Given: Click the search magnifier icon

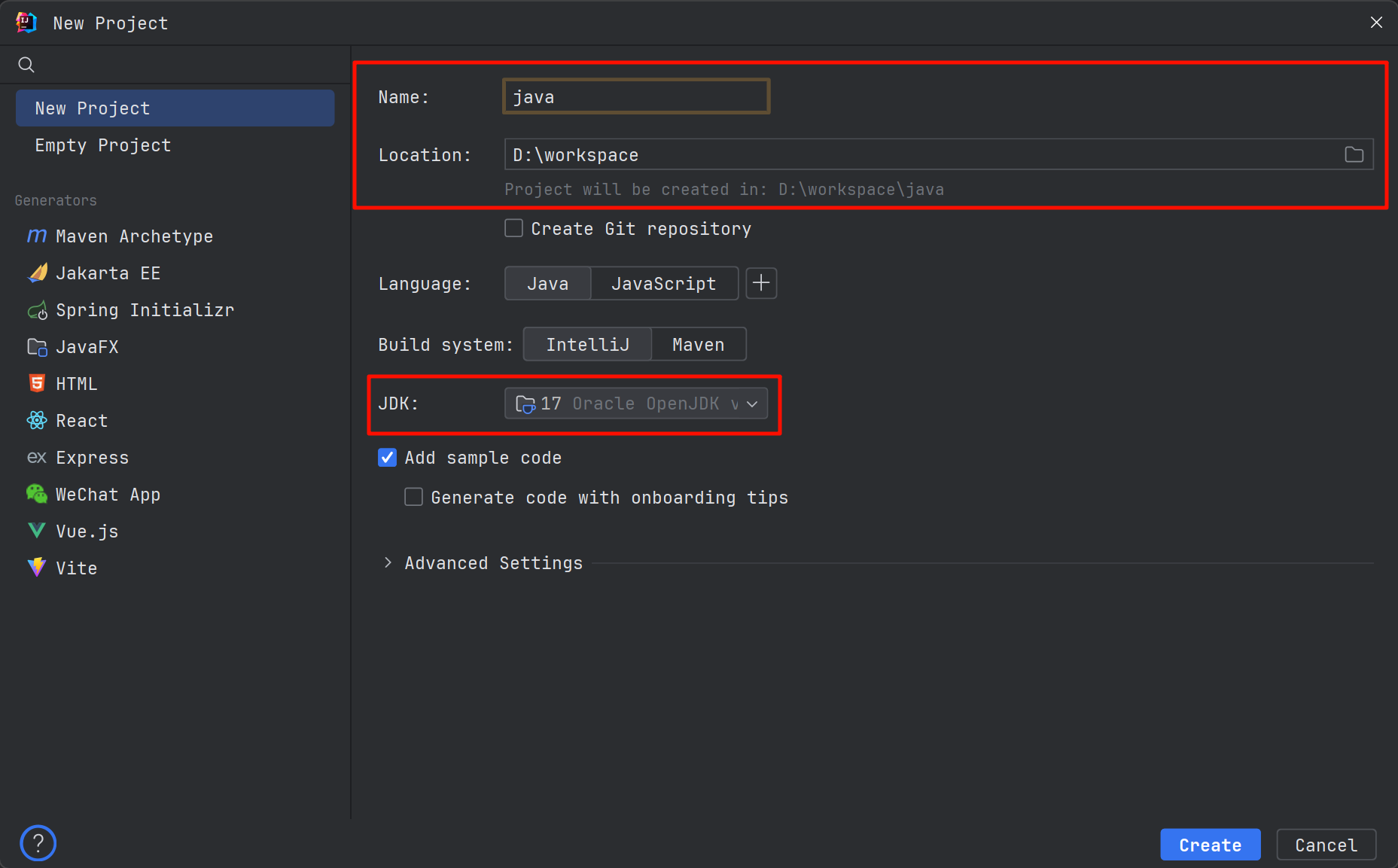Looking at the screenshot, I should coord(26,65).
